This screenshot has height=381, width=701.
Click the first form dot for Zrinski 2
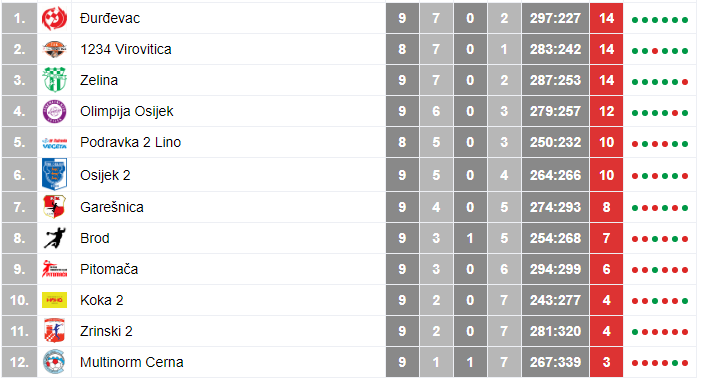pos(635,332)
